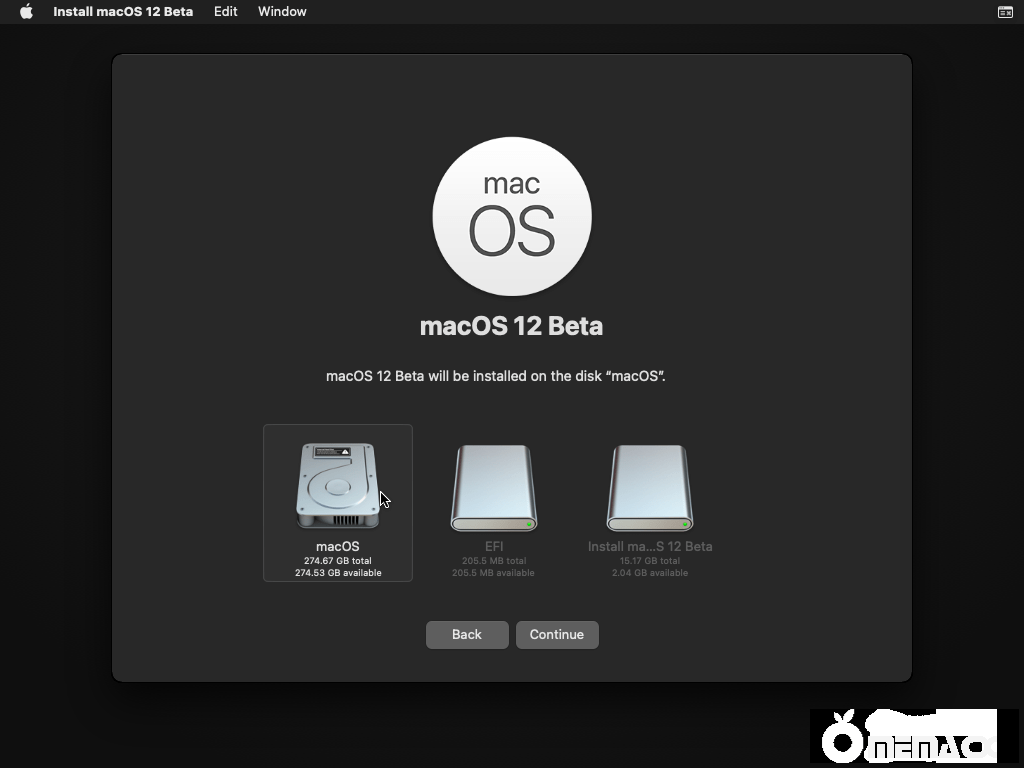Click the macOS 12 Beta heading text

(x=512, y=326)
